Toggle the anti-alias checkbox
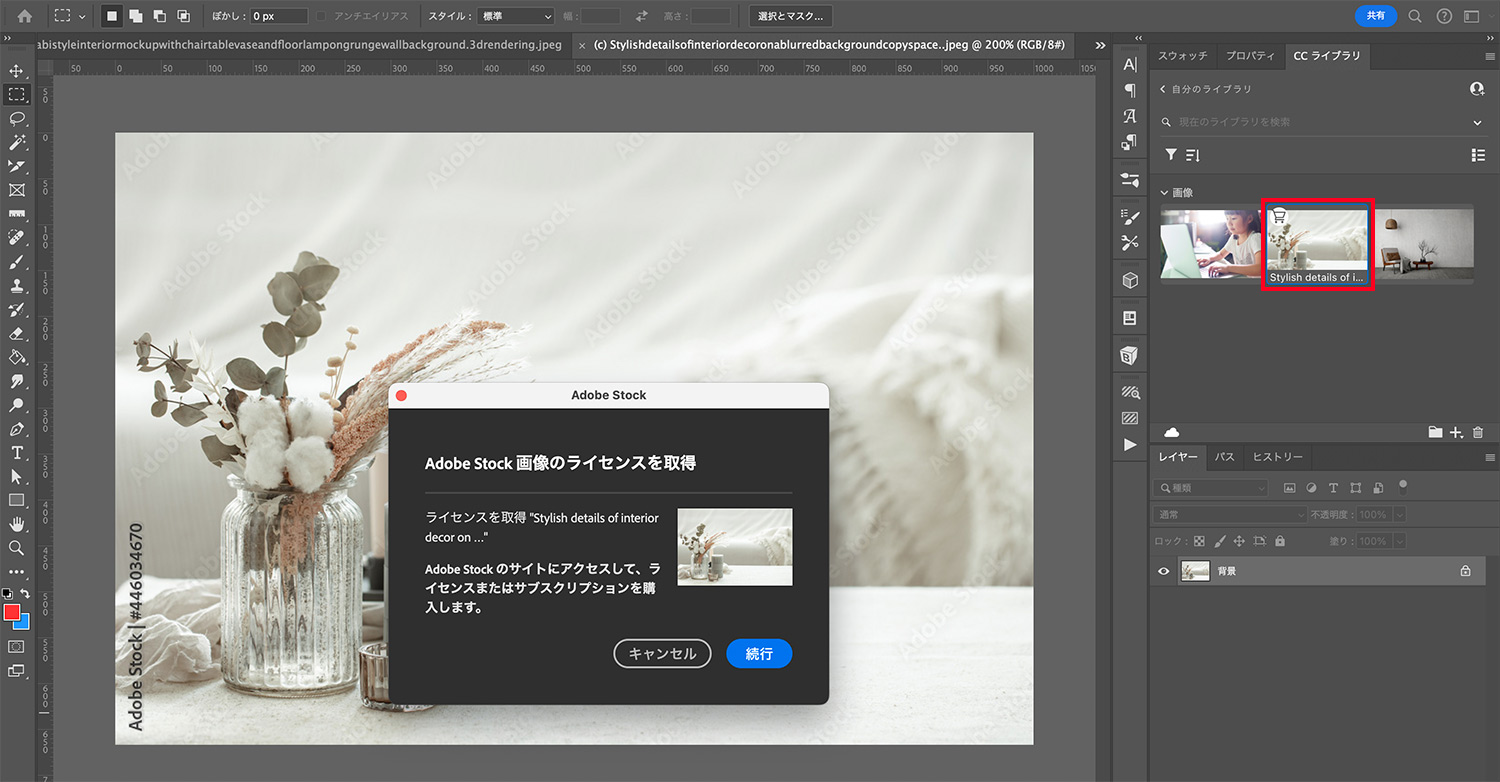The height and width of the screenshot is (782, 1500). pyautogui.click(x=321, y=16)
